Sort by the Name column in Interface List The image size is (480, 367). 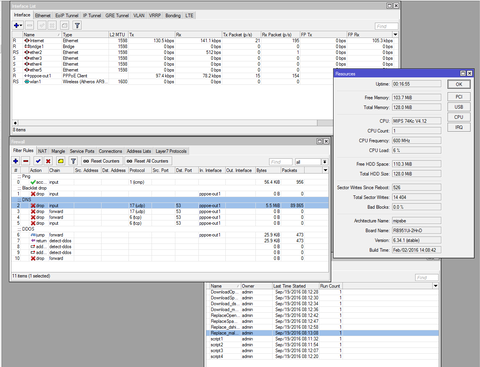point(42,34)
